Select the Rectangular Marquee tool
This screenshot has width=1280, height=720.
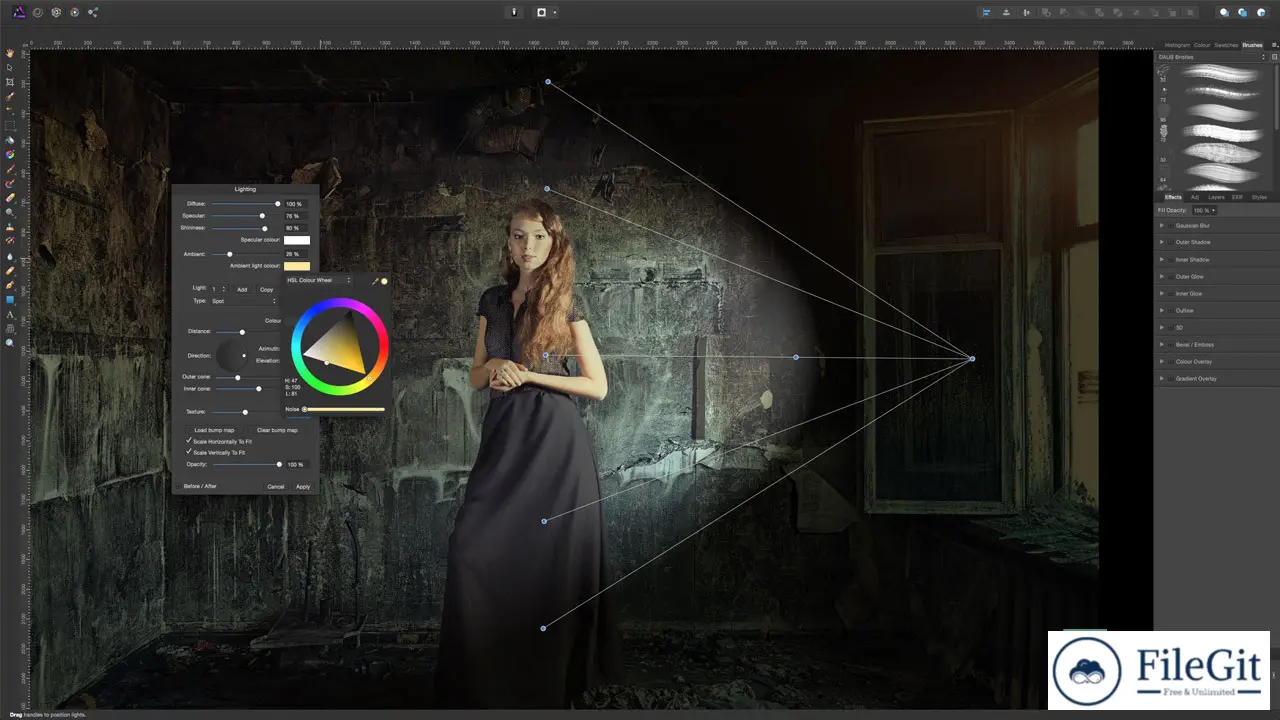10,125
